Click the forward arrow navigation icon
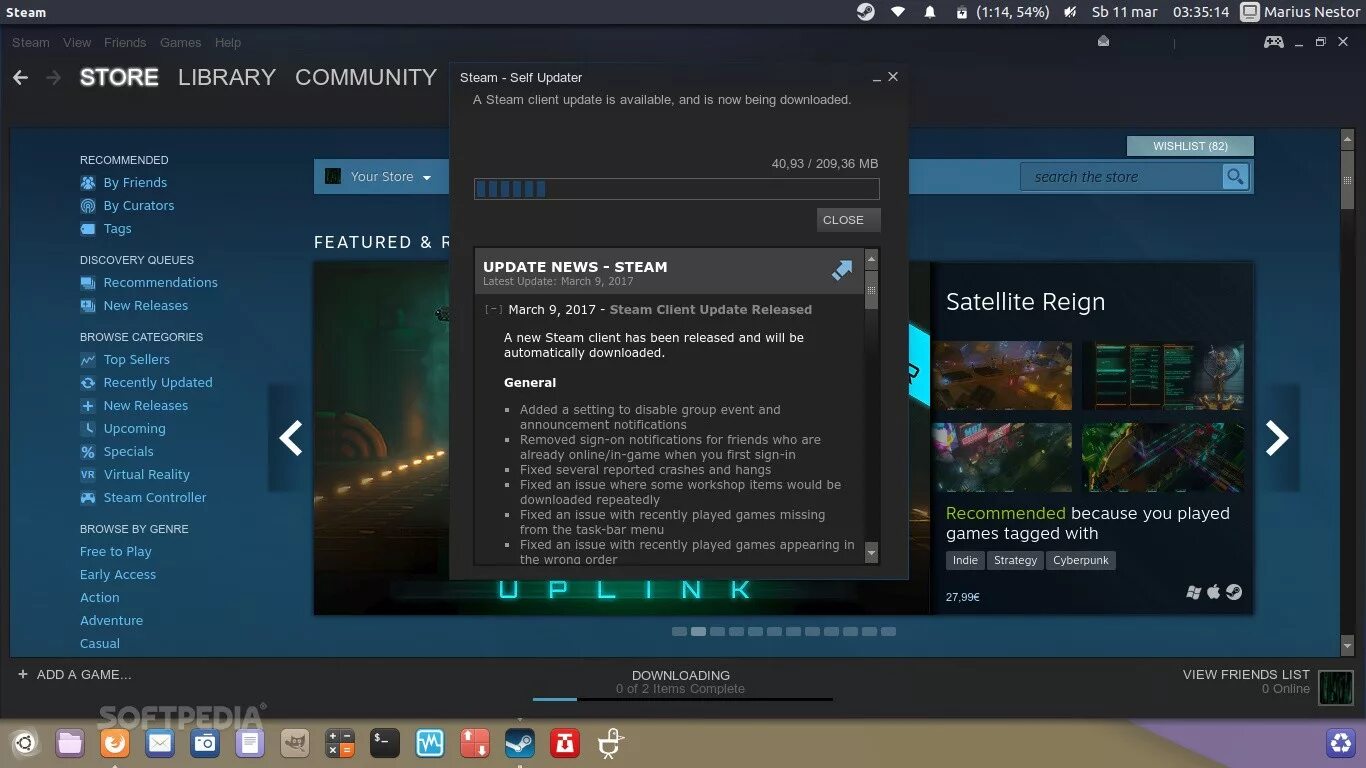Image resolution: width=1366 pixels, height=768 pixels. pyautogui.click(x=53, y=78)
